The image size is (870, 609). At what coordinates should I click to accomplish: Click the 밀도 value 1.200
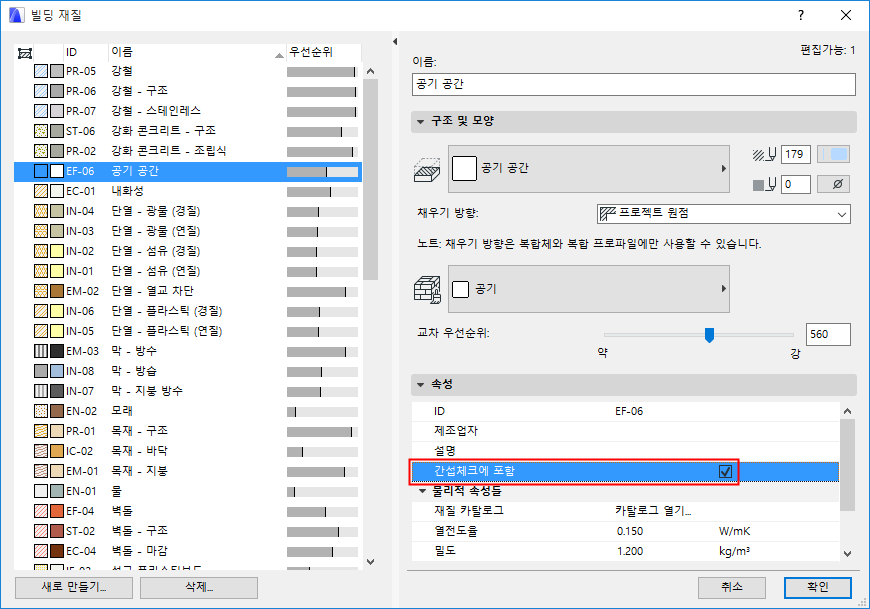[x=630, y=551]
